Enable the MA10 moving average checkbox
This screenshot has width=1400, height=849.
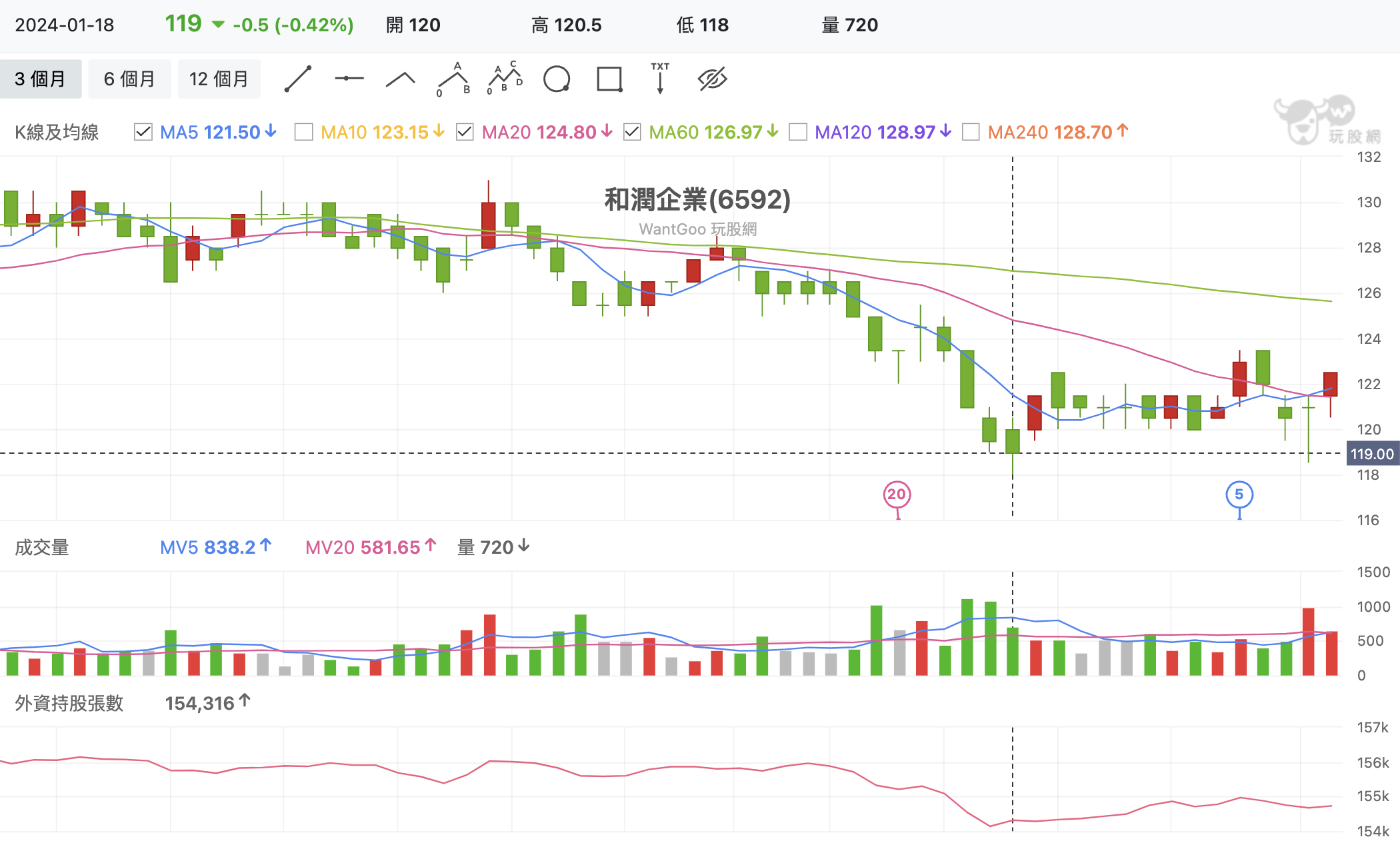[x=303, y=132]
